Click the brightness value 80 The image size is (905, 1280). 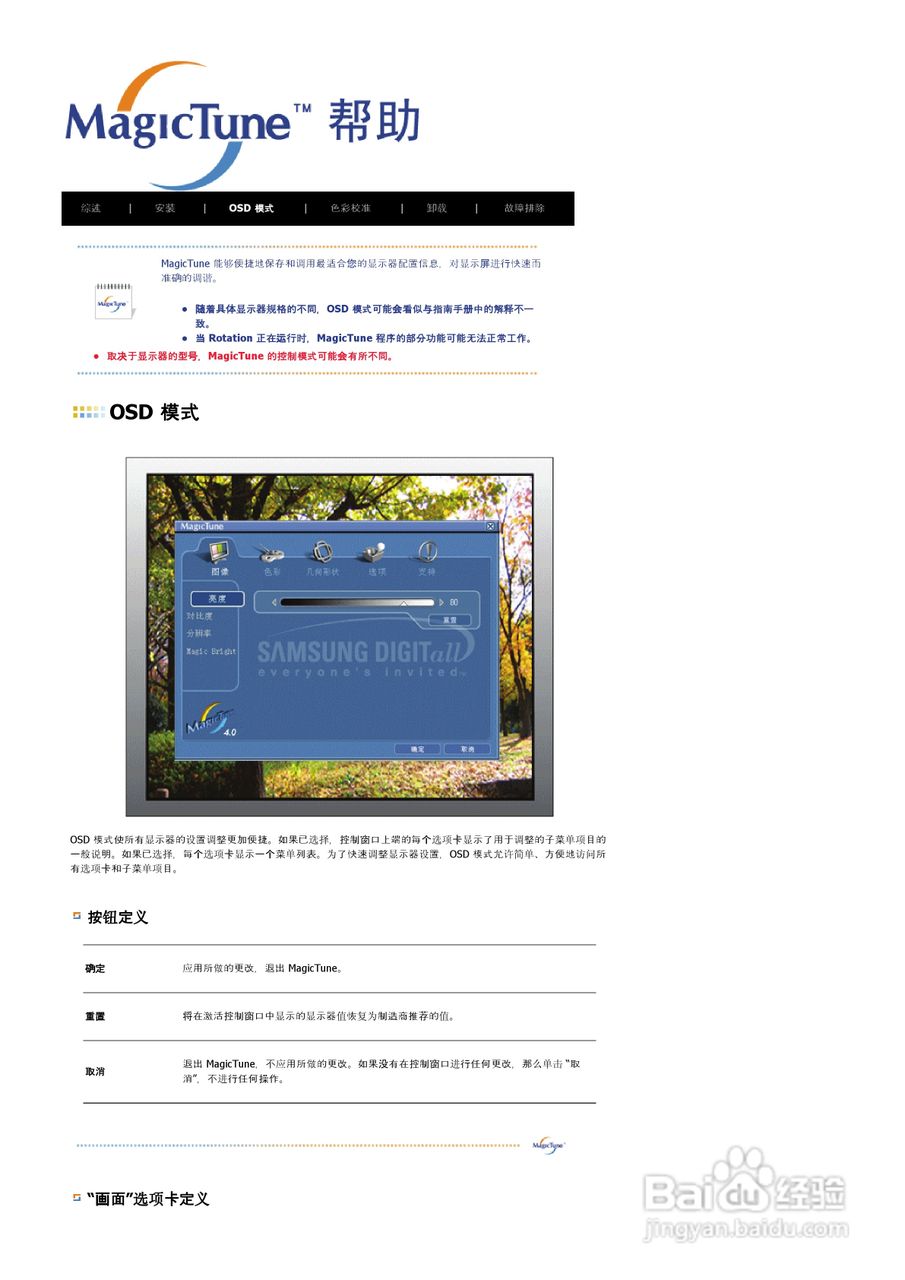tap(454, 602)
